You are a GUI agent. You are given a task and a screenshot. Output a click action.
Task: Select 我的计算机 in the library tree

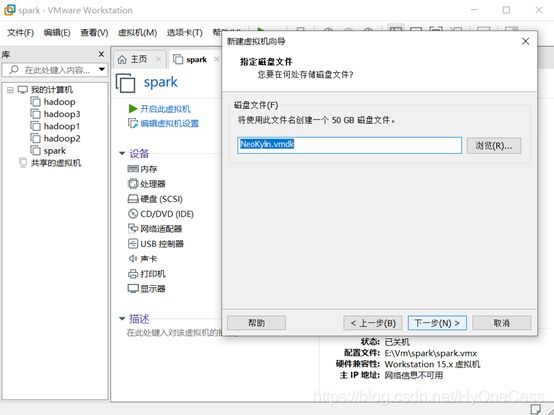point(52,90)
